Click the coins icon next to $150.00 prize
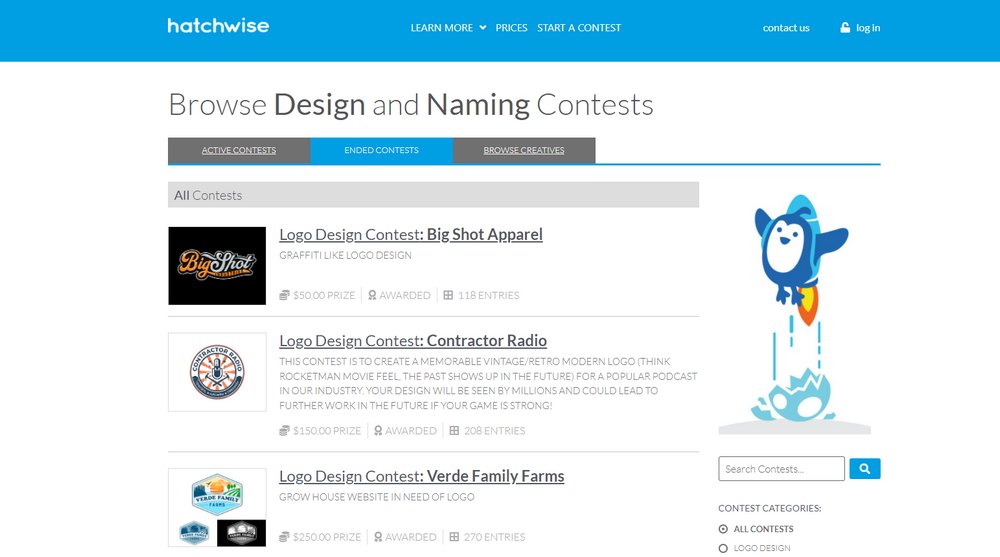 [284, 431]
